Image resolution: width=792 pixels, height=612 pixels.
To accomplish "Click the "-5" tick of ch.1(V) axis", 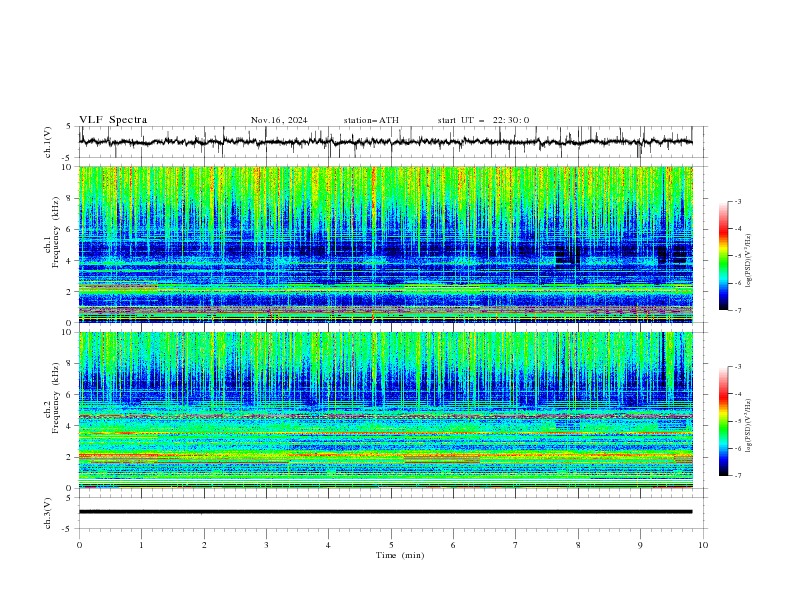I will (x=68, y=158).
